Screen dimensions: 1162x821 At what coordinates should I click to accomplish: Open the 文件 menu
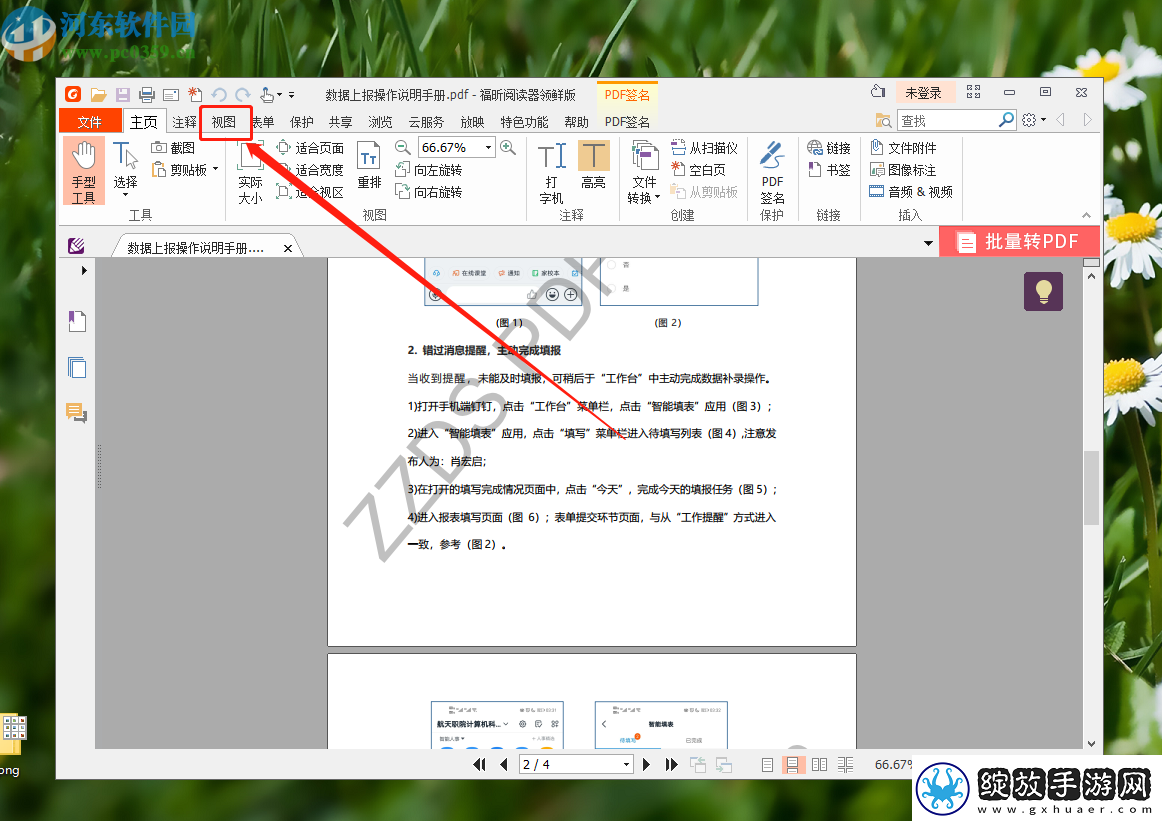pyautogui.click(x=90, y=122)
